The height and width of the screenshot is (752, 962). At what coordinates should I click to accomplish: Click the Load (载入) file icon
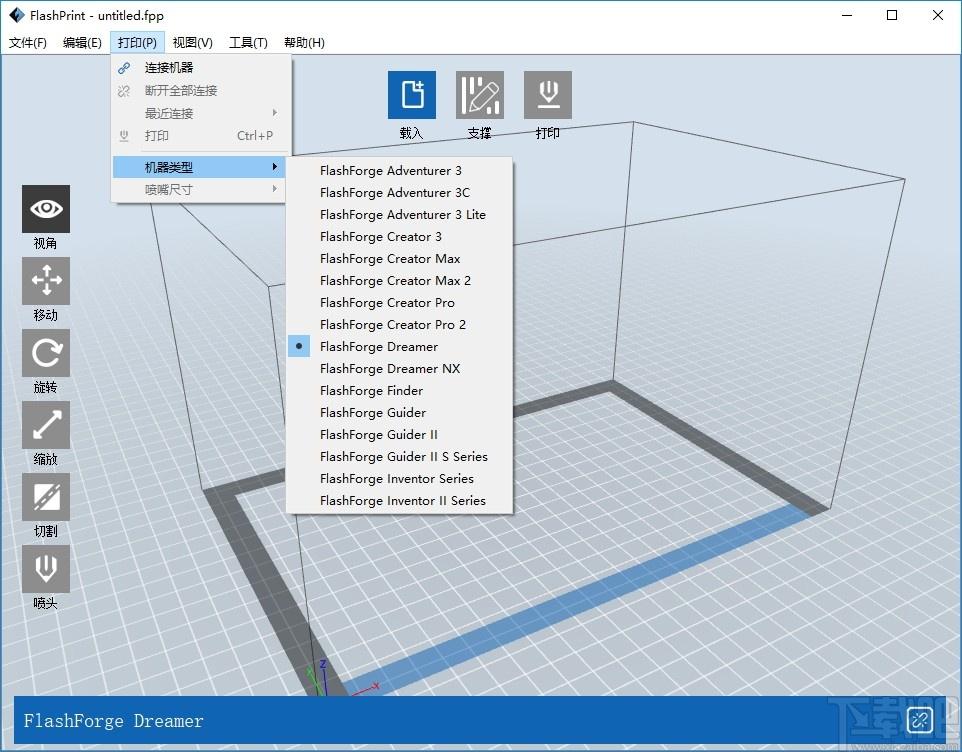pyautogui.click(x=412, y=94)
